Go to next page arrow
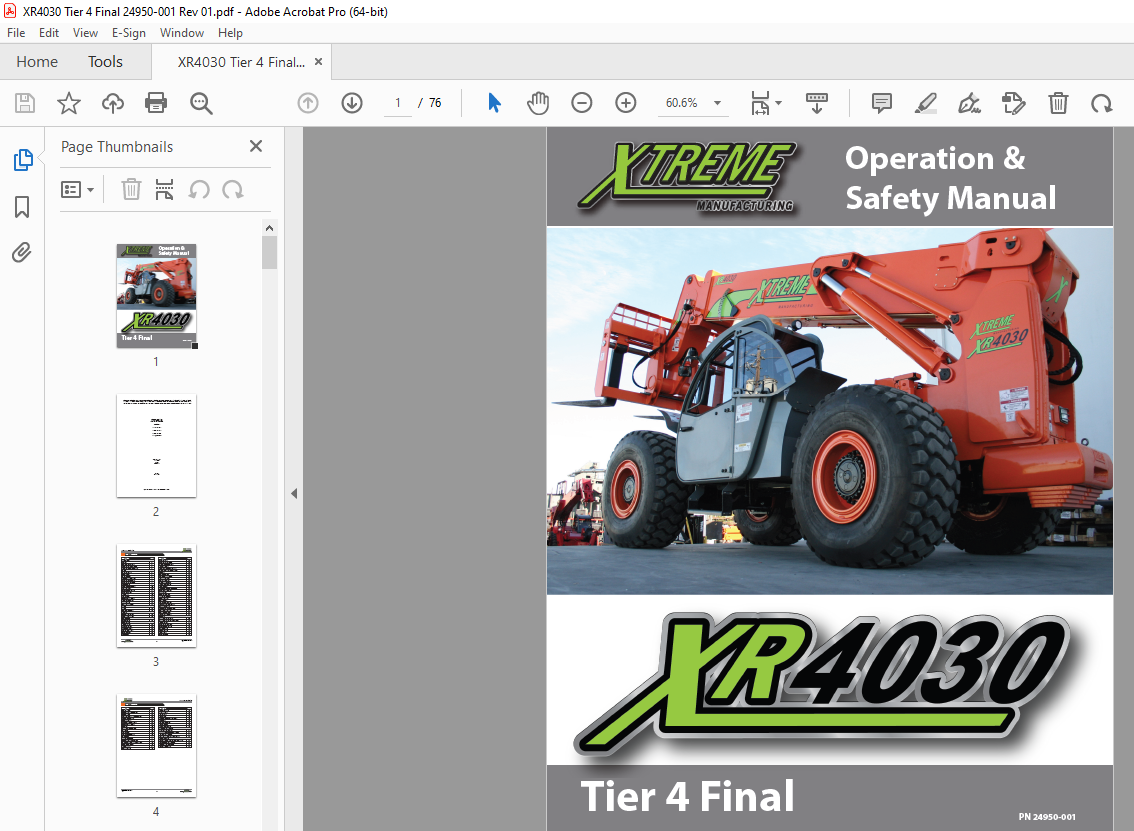The image size is (1134, 831). pos(352,103)
